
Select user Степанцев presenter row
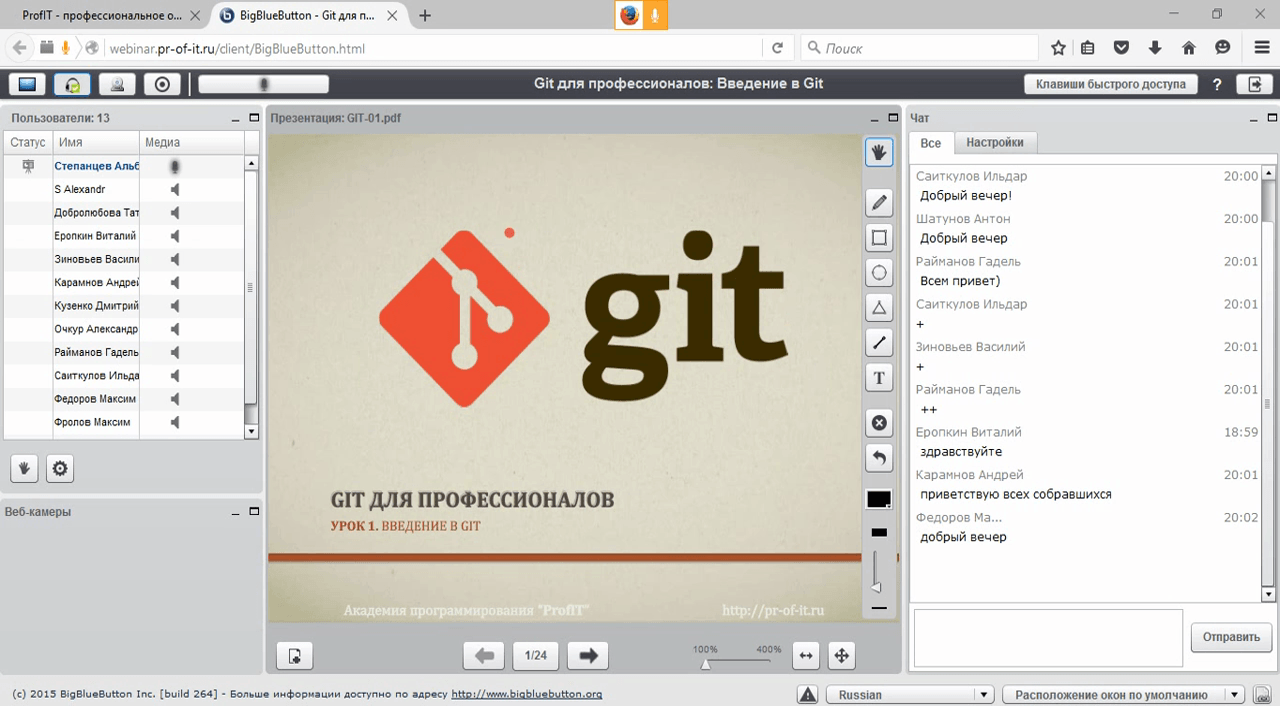pos(124,166)
